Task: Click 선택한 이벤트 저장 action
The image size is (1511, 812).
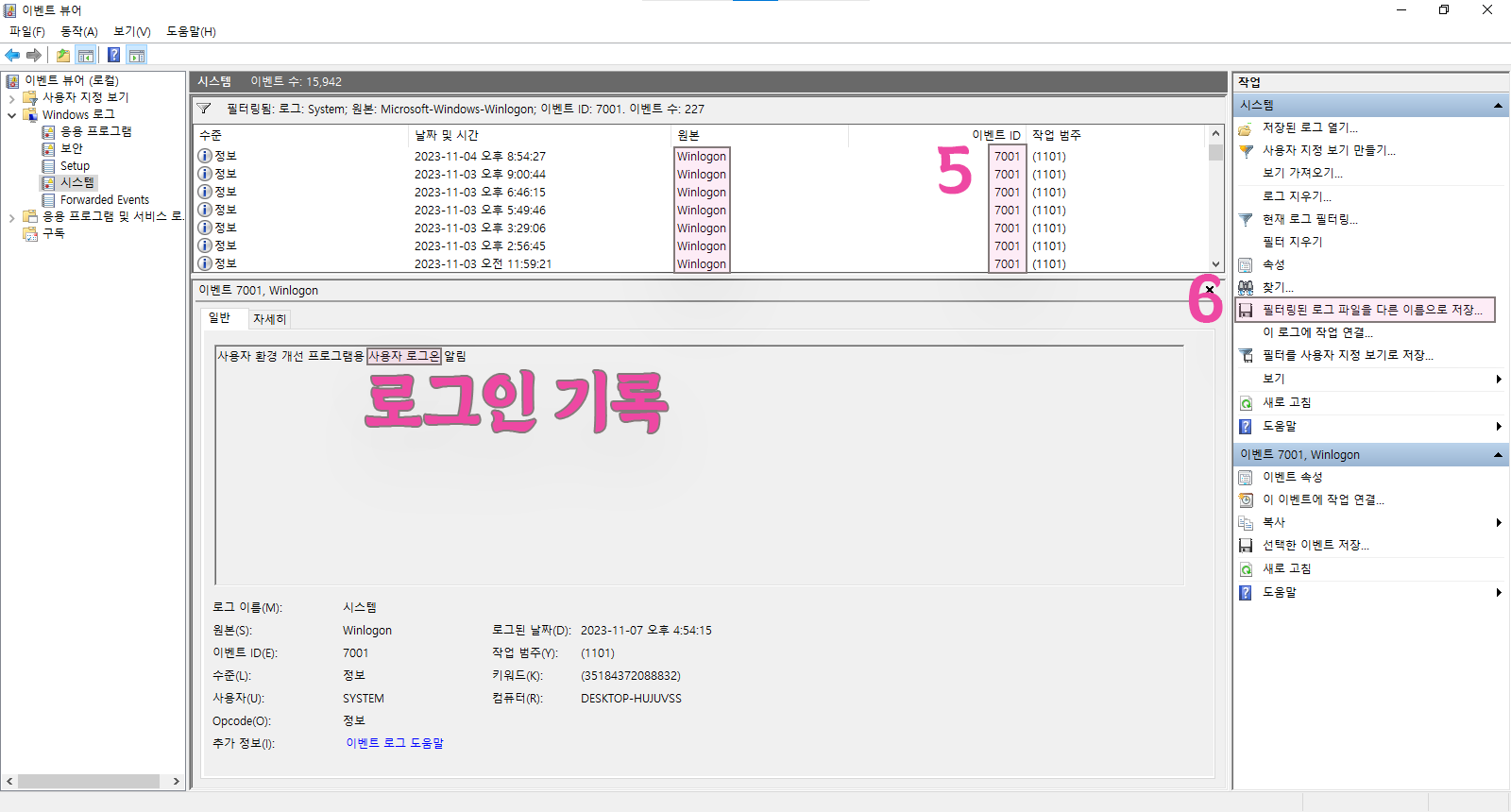Action: pos(1316,545)
